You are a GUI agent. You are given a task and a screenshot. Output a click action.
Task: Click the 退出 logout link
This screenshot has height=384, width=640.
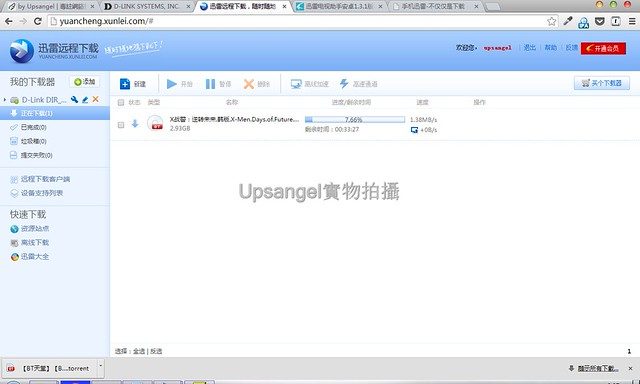coord(529,48)
